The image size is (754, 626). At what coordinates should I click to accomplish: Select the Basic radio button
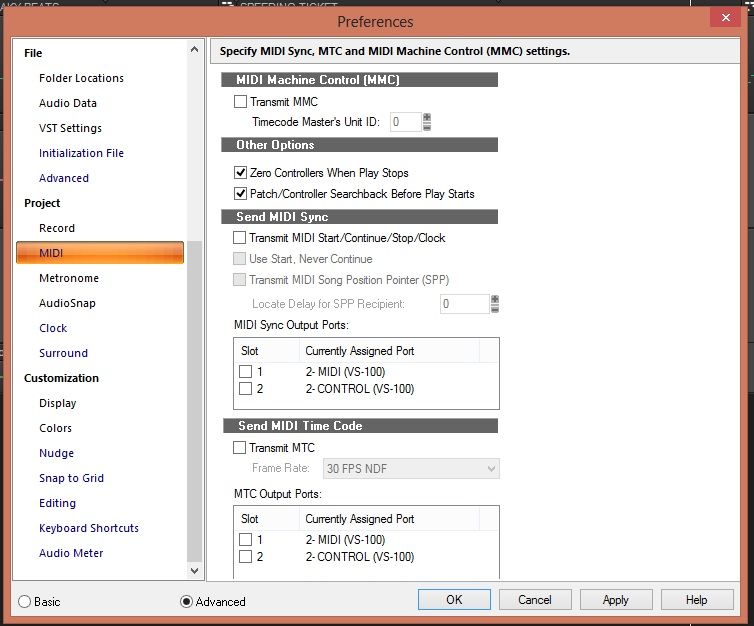(x=25, y=602)
